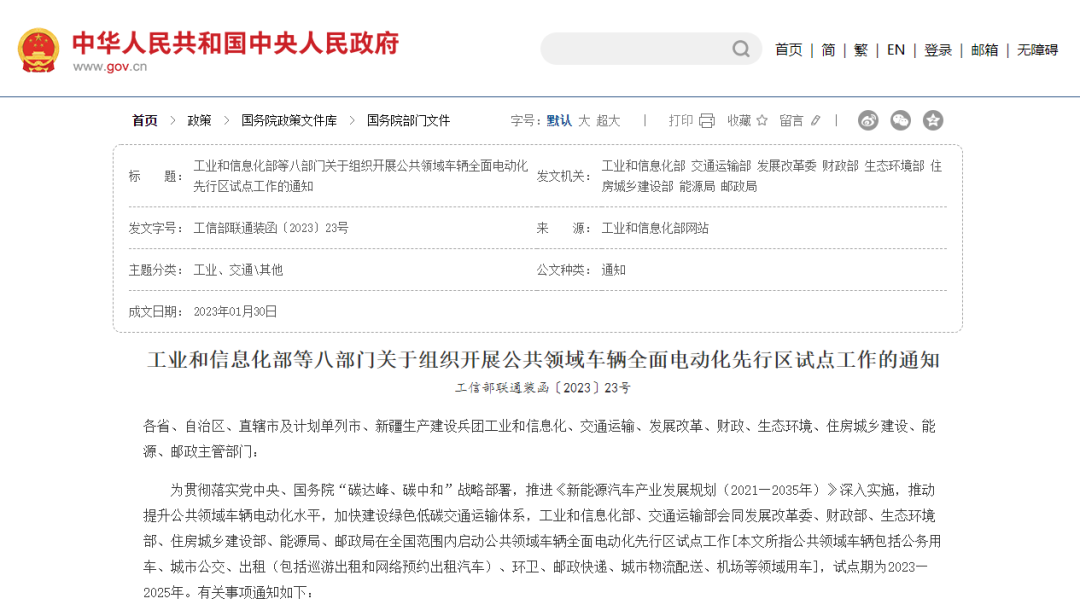
Task: Click the 邮箱 mailbox entry
Action: tap(984, 49)
